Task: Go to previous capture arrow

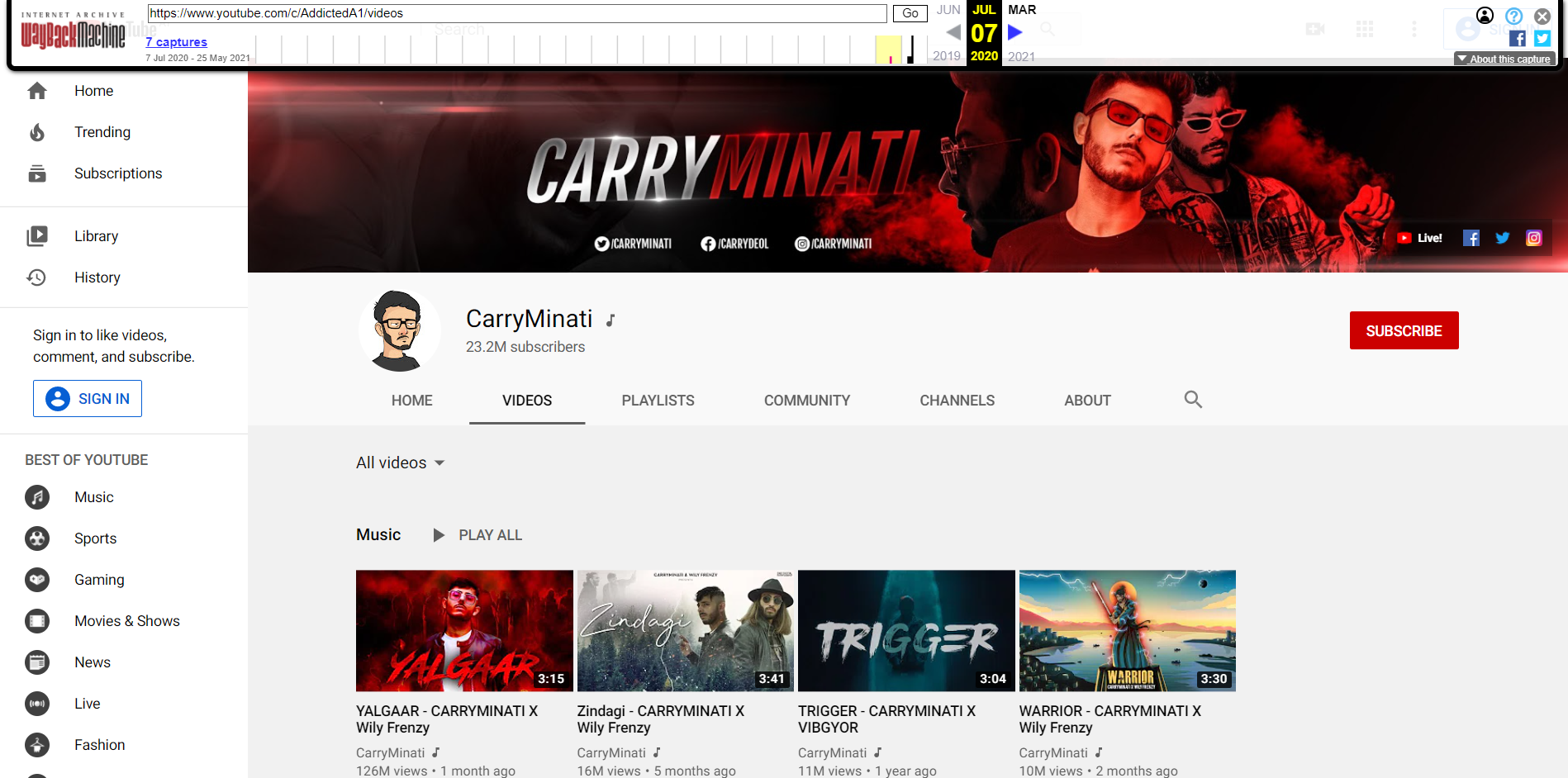Action: pos(953,32)
